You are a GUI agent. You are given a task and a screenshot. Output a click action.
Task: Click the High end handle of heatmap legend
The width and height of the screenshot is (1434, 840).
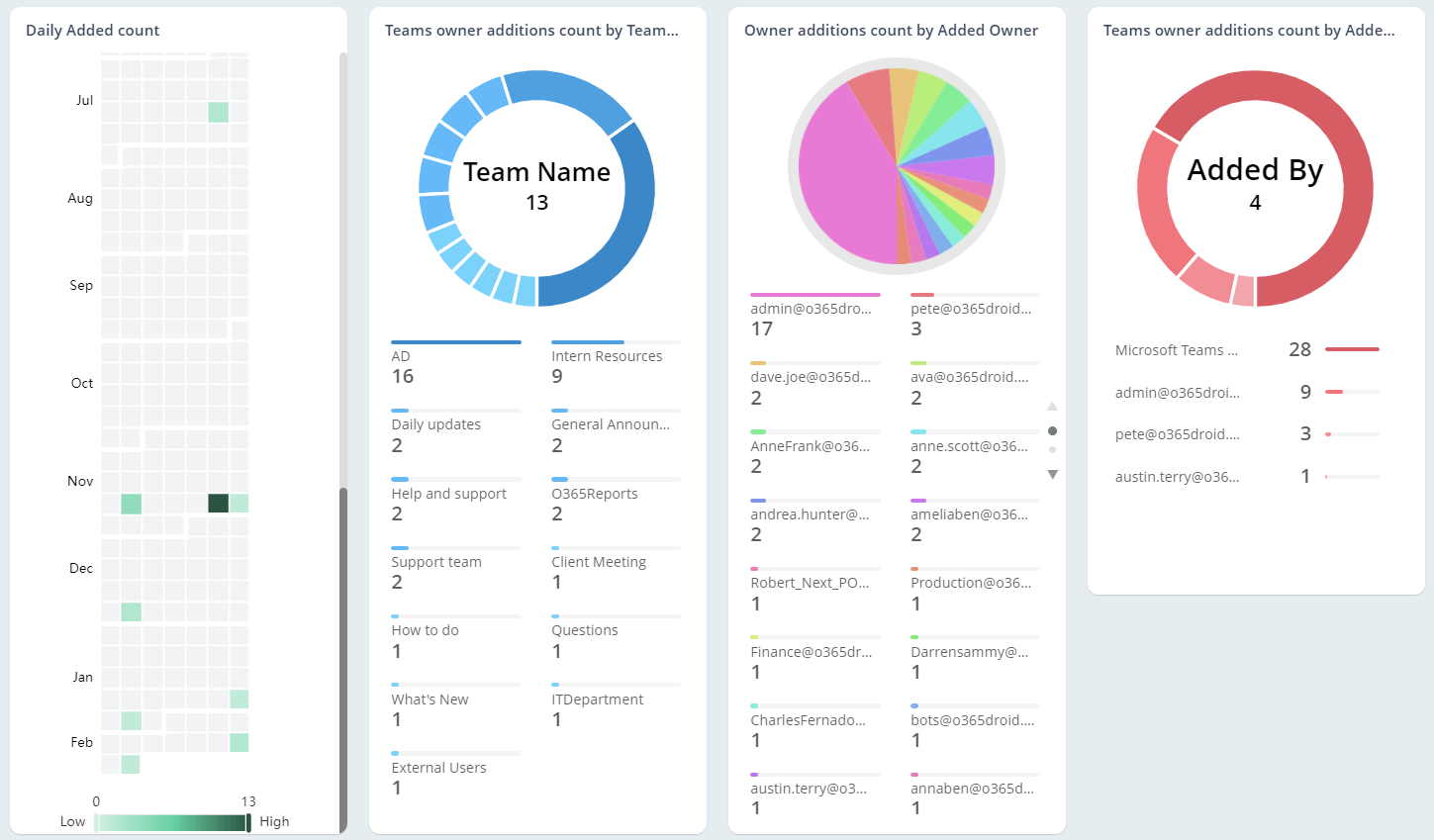click(x=248, y=822)
